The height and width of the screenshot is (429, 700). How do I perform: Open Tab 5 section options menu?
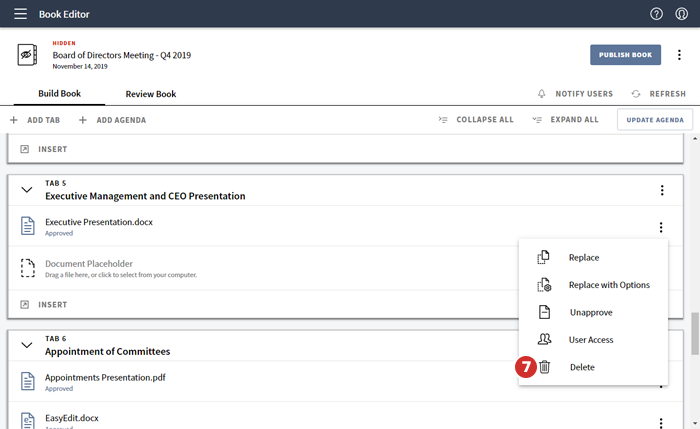(661, 190)
